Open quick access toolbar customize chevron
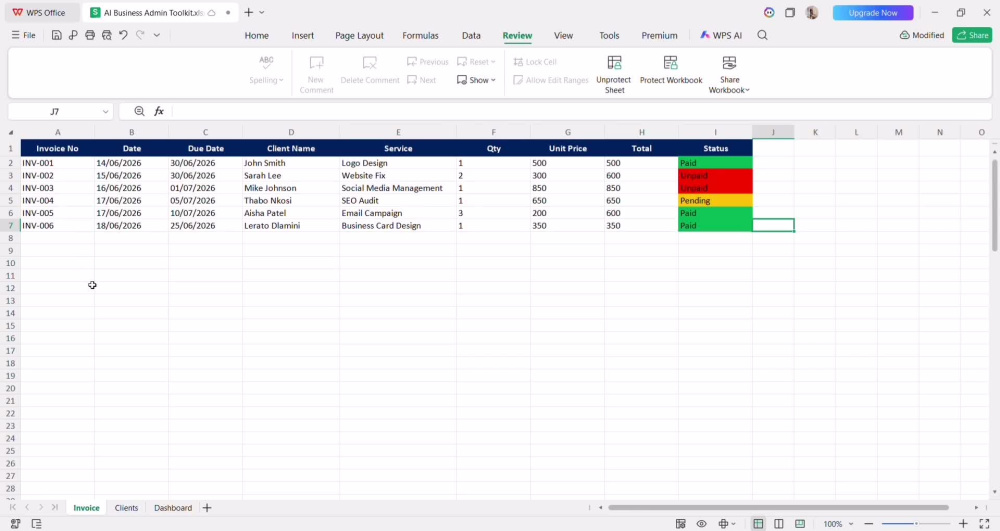 click(x=157, y=35)
